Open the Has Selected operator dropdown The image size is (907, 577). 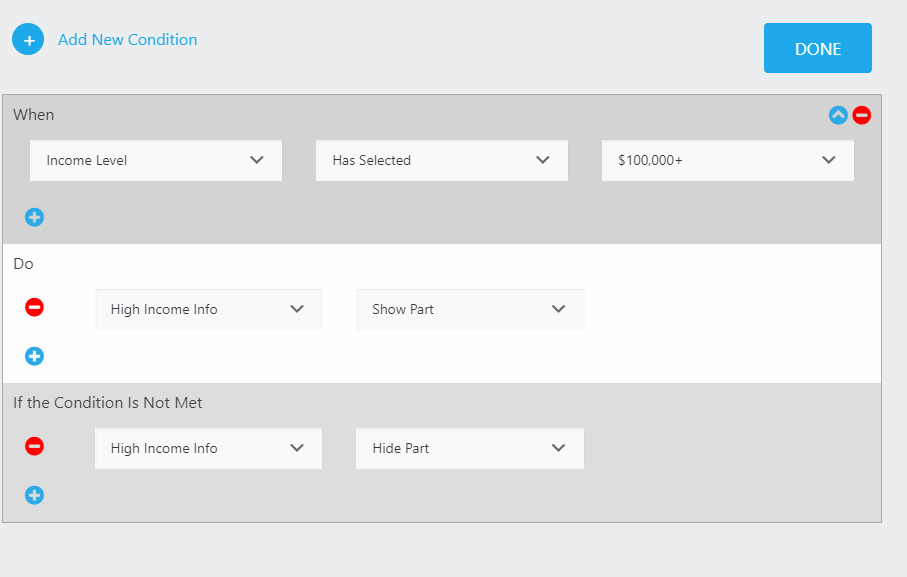441,160
